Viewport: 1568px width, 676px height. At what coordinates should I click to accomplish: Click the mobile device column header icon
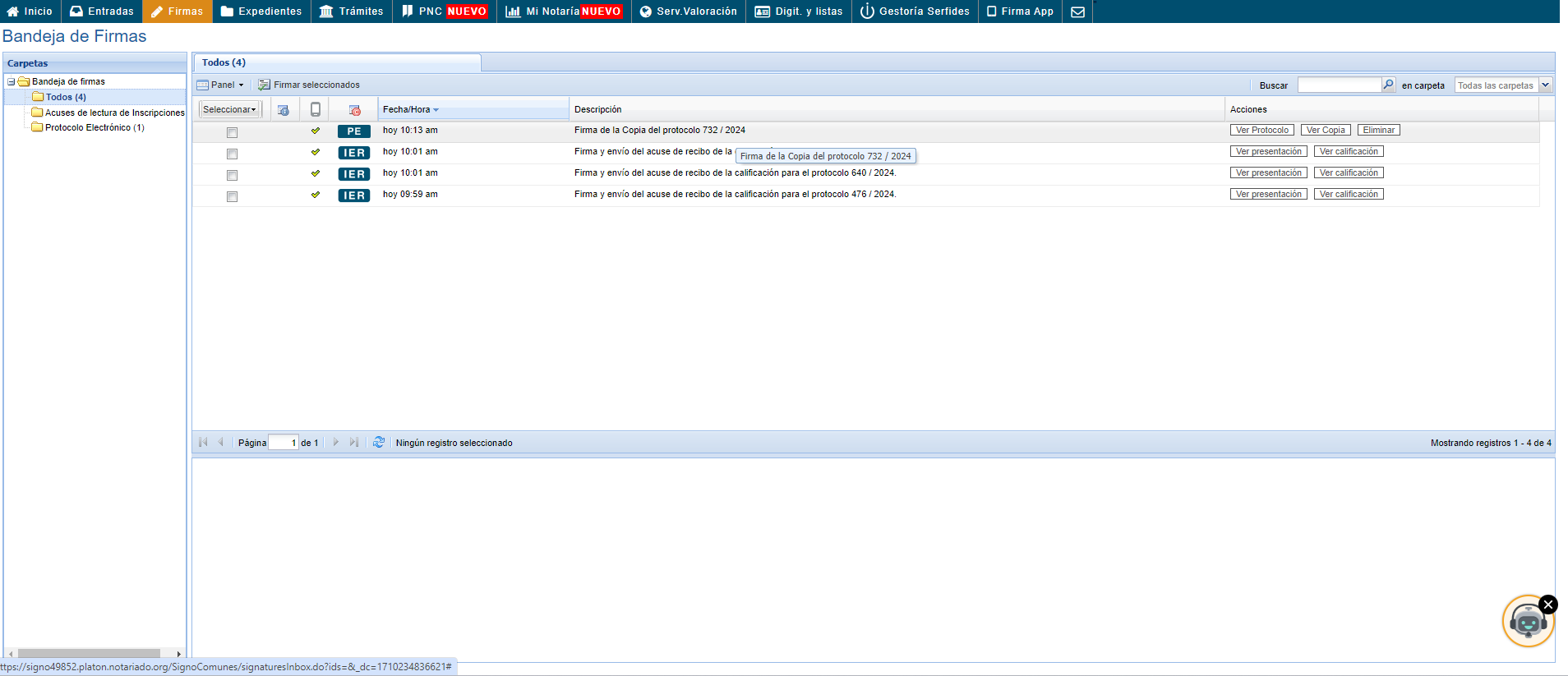click(x=316, y=109)
